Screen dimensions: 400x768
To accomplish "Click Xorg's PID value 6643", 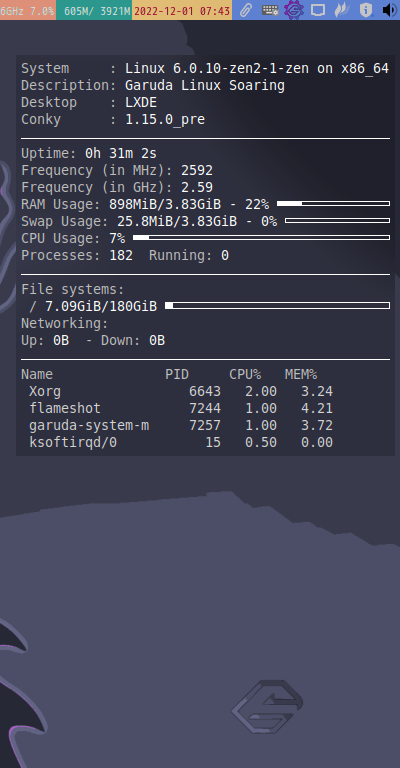I will pyautogui.click(x=205, y=391).
